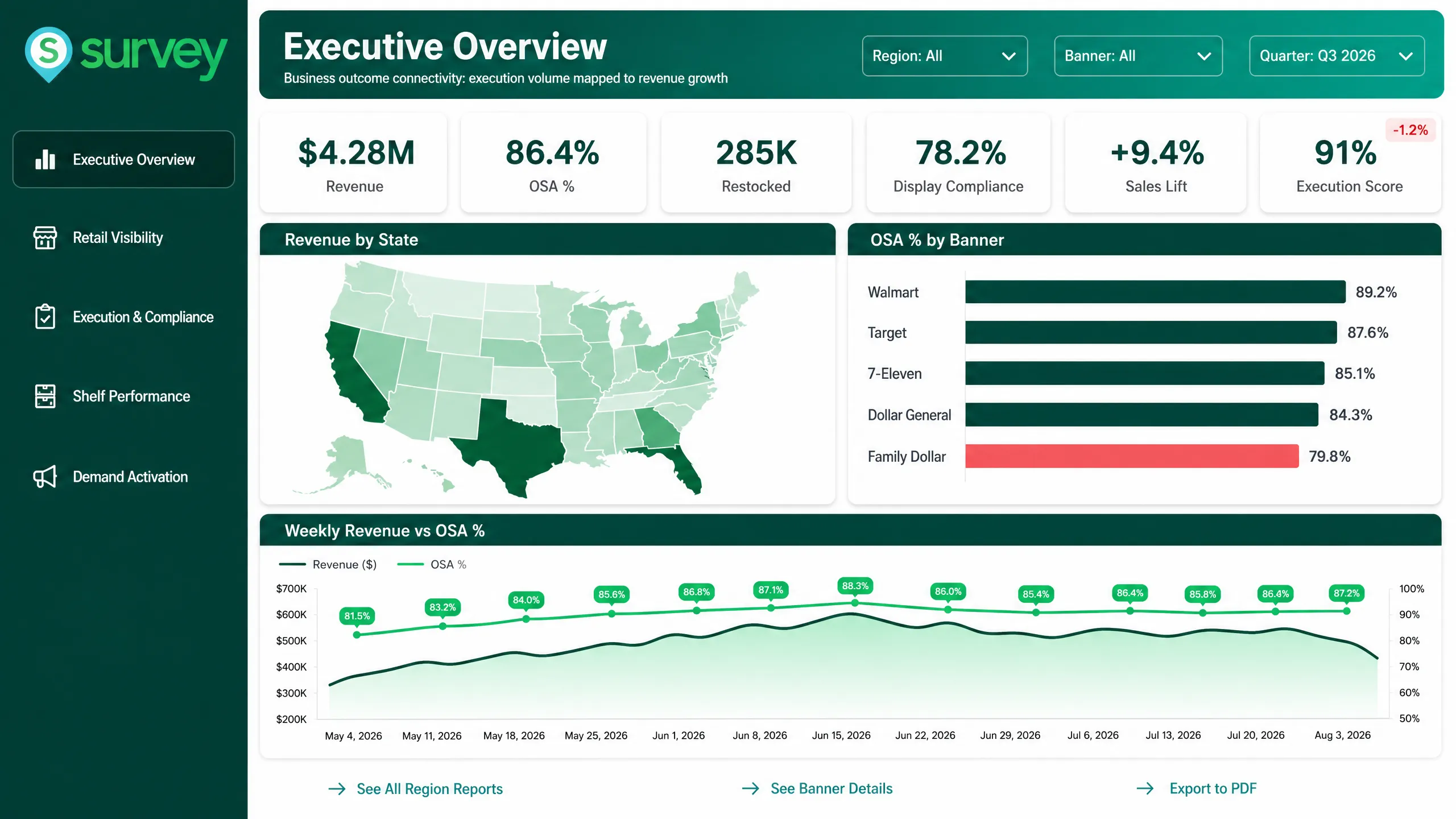Select the 86.4% OSA % KPI card

(x=553, y=163)
